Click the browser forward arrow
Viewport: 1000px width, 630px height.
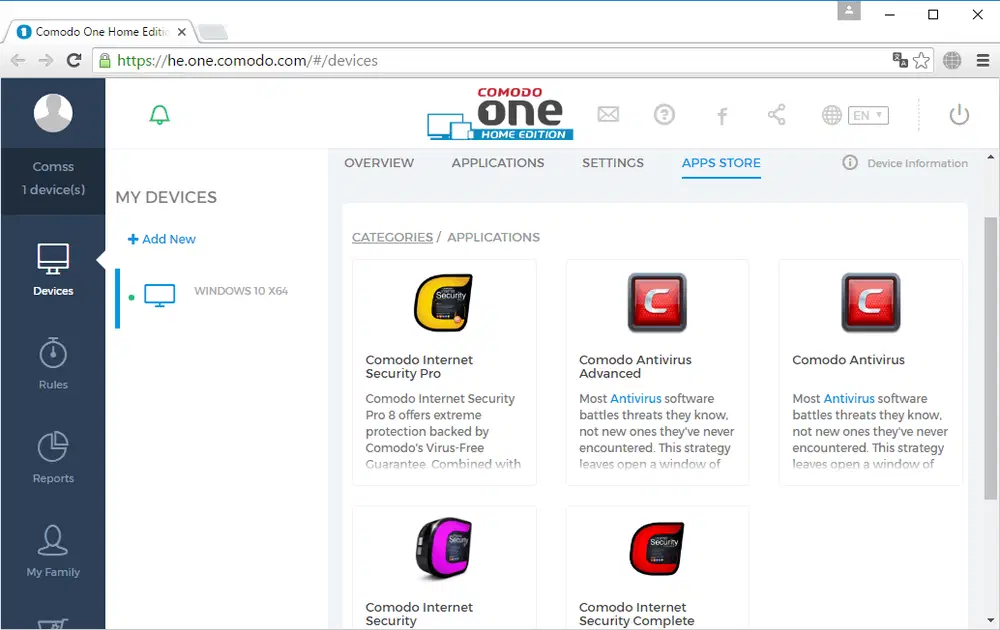pos(45,61)
